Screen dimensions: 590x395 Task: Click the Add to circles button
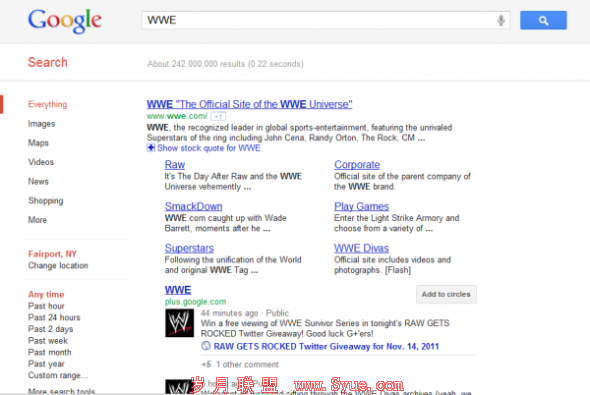[446, 294]
